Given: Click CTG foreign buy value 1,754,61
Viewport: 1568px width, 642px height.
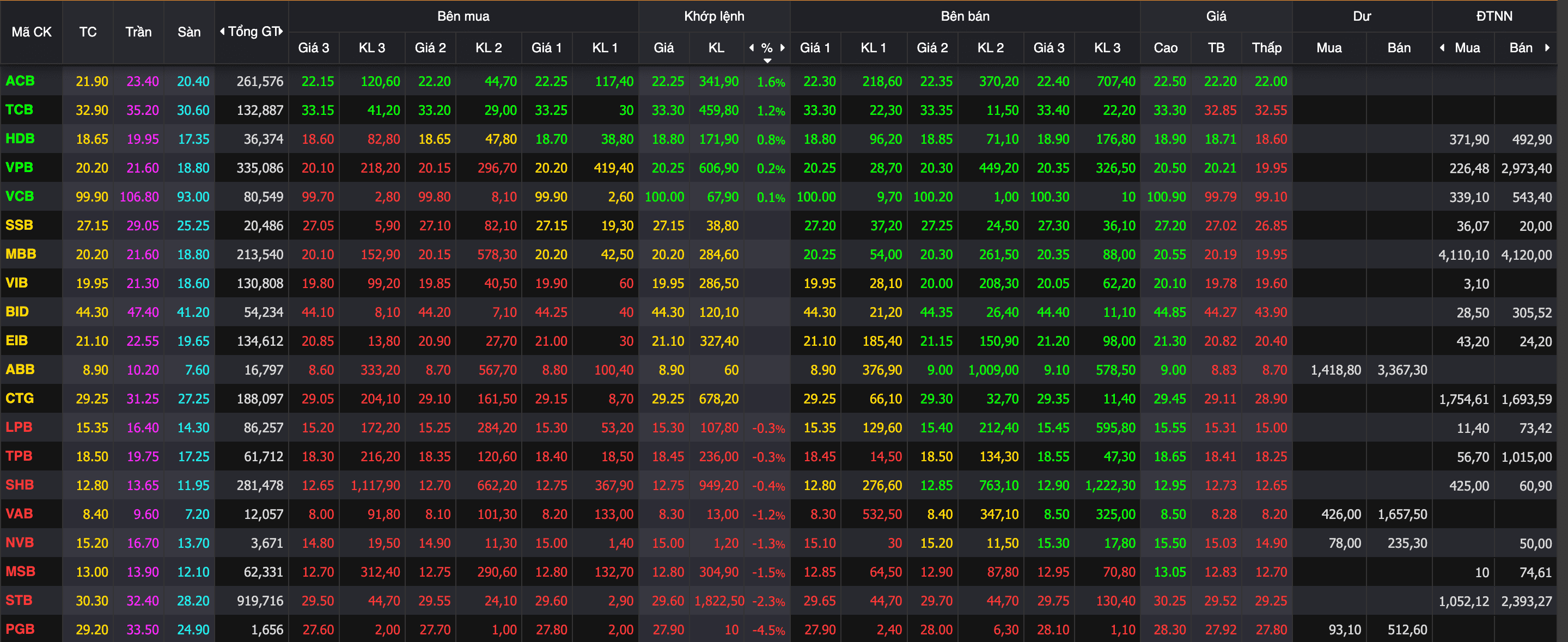Looking at the screenshot, I should pyautogui.click(x=1464, y=399).
